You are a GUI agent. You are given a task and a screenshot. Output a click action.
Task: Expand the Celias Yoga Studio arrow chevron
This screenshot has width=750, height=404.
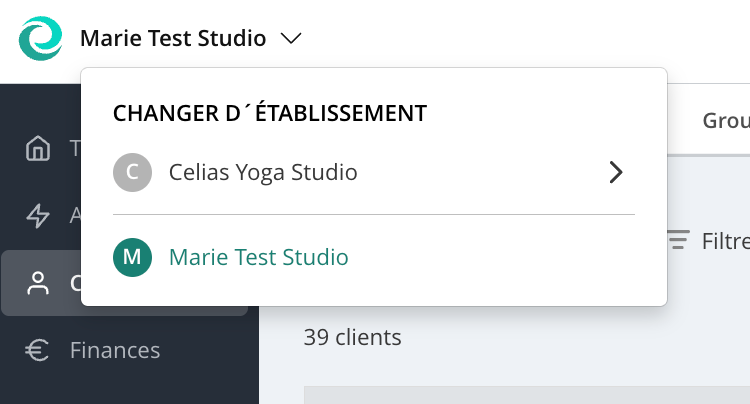click(x=616, y=172)
